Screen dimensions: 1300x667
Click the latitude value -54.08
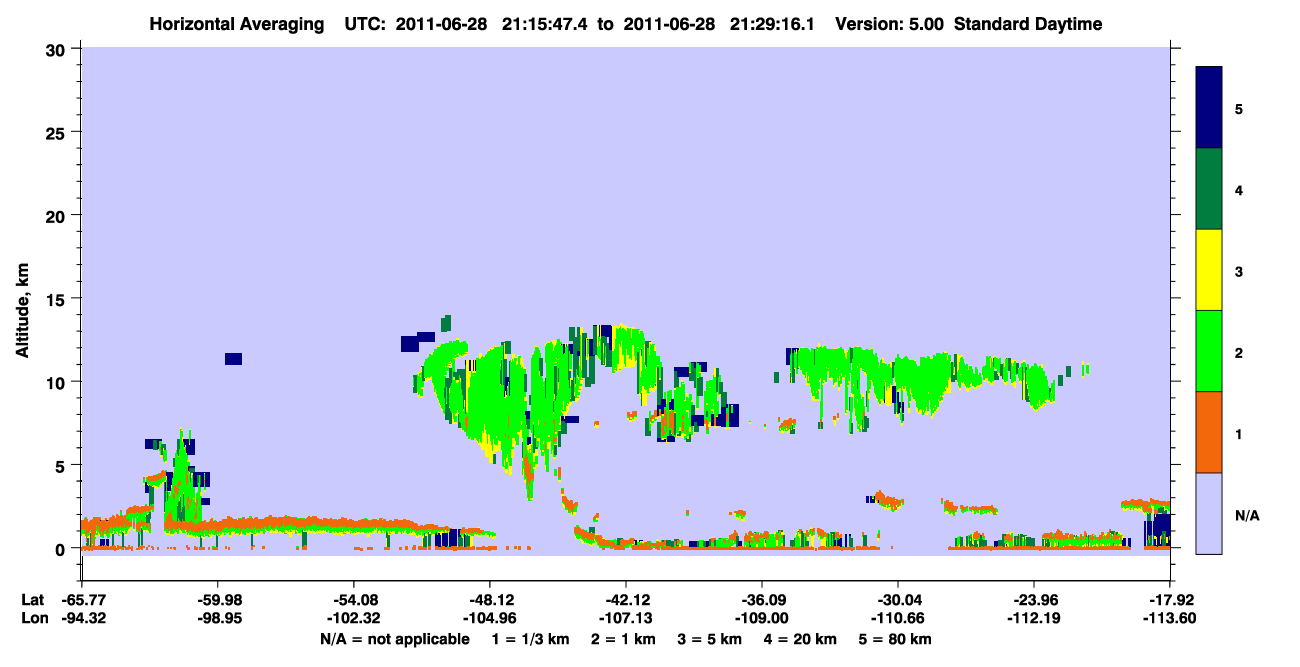353,600
